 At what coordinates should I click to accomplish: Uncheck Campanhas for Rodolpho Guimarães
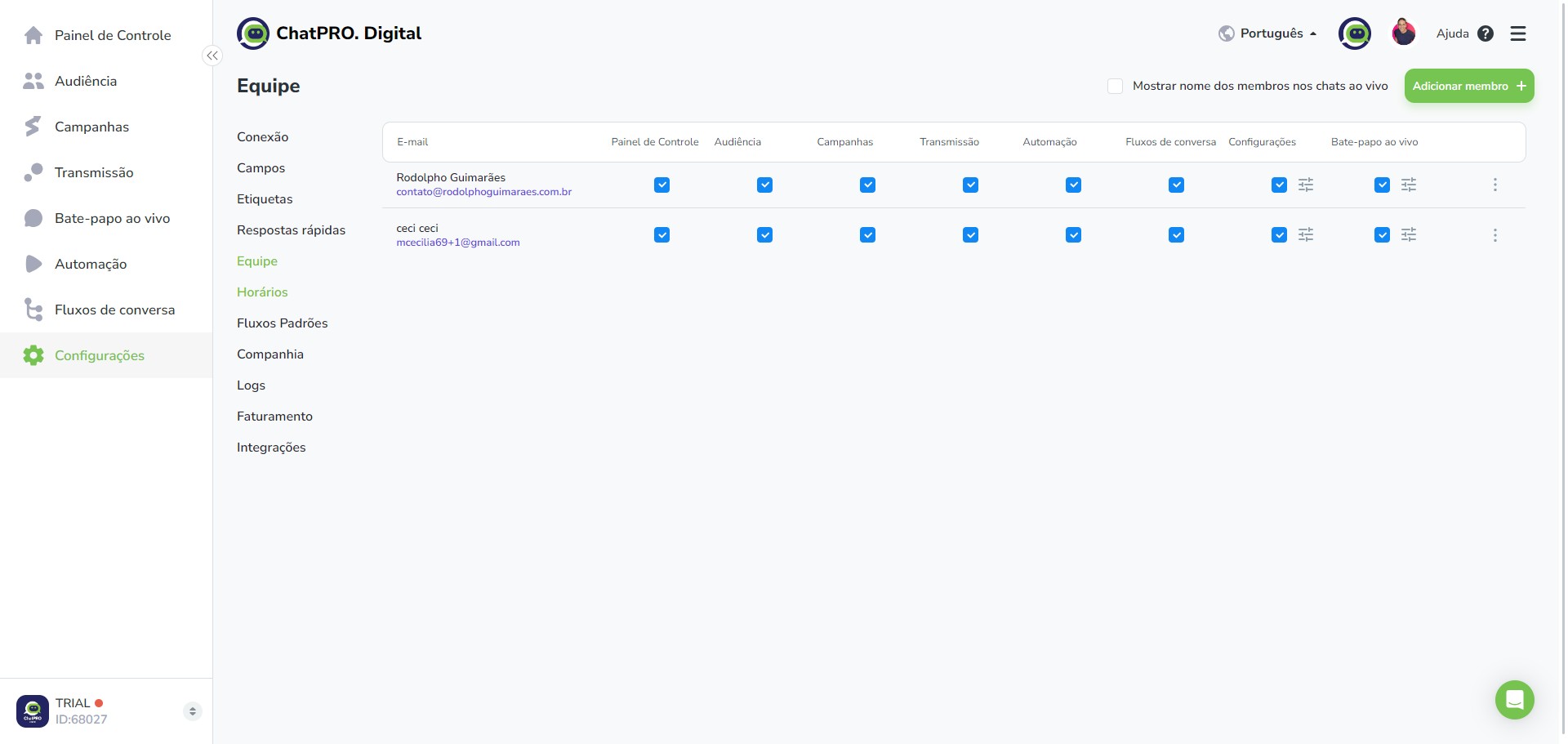coord(868,185)
